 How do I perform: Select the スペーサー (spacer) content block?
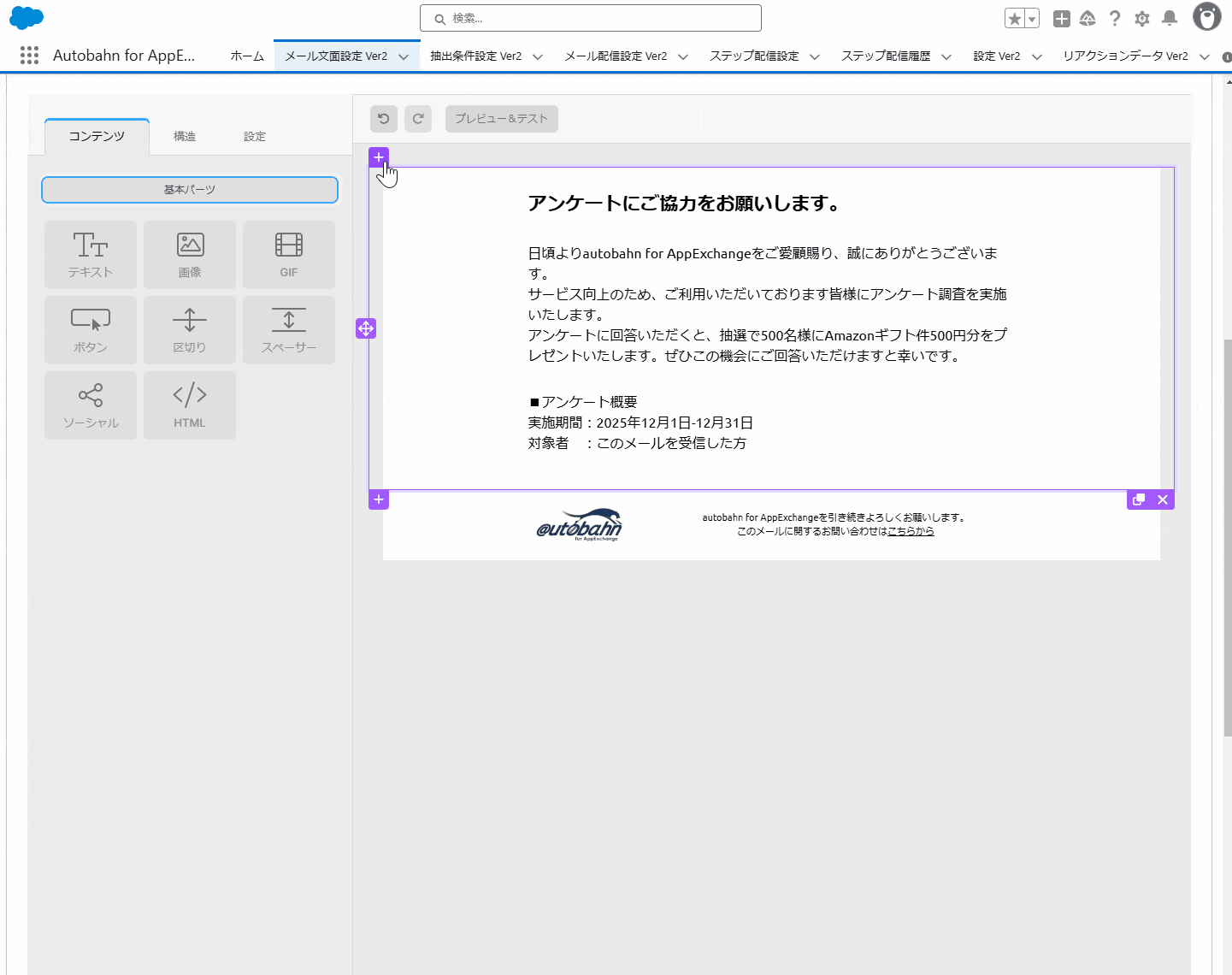pyautogui.click(x=289, y=329)
